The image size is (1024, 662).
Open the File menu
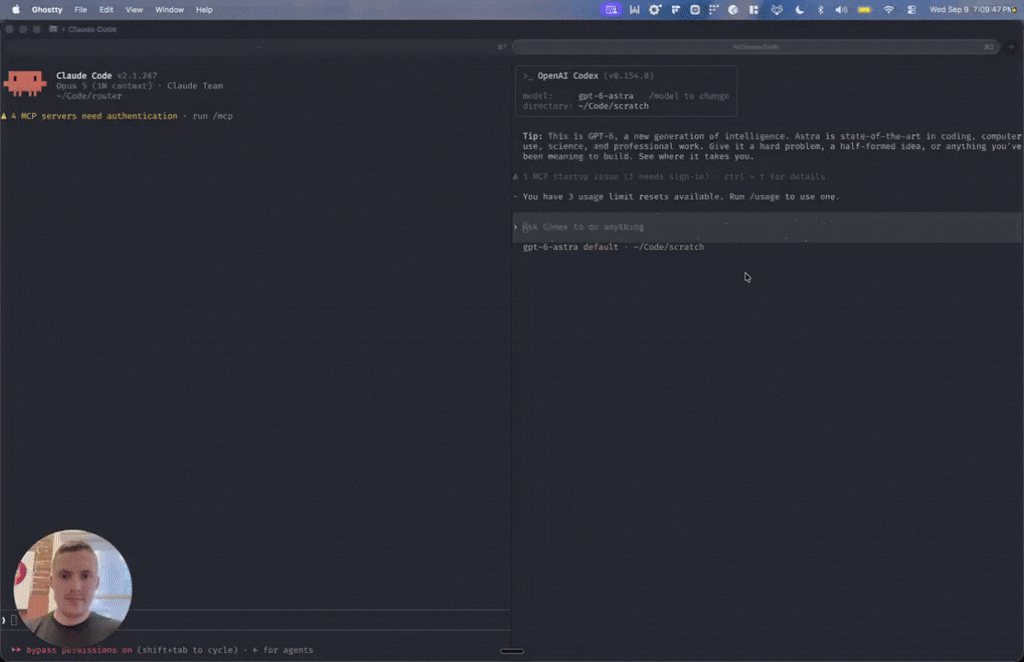[80, 10]
